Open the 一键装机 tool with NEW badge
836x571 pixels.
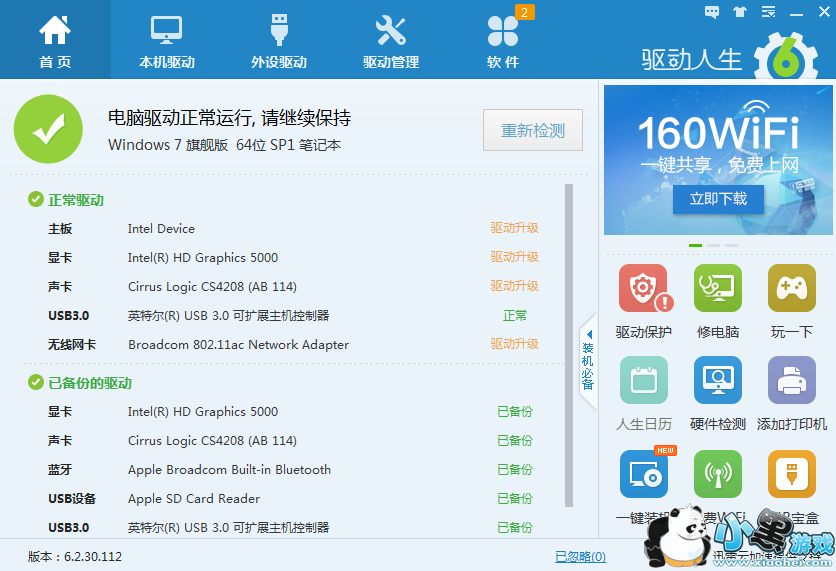click(x=644, y=474)
